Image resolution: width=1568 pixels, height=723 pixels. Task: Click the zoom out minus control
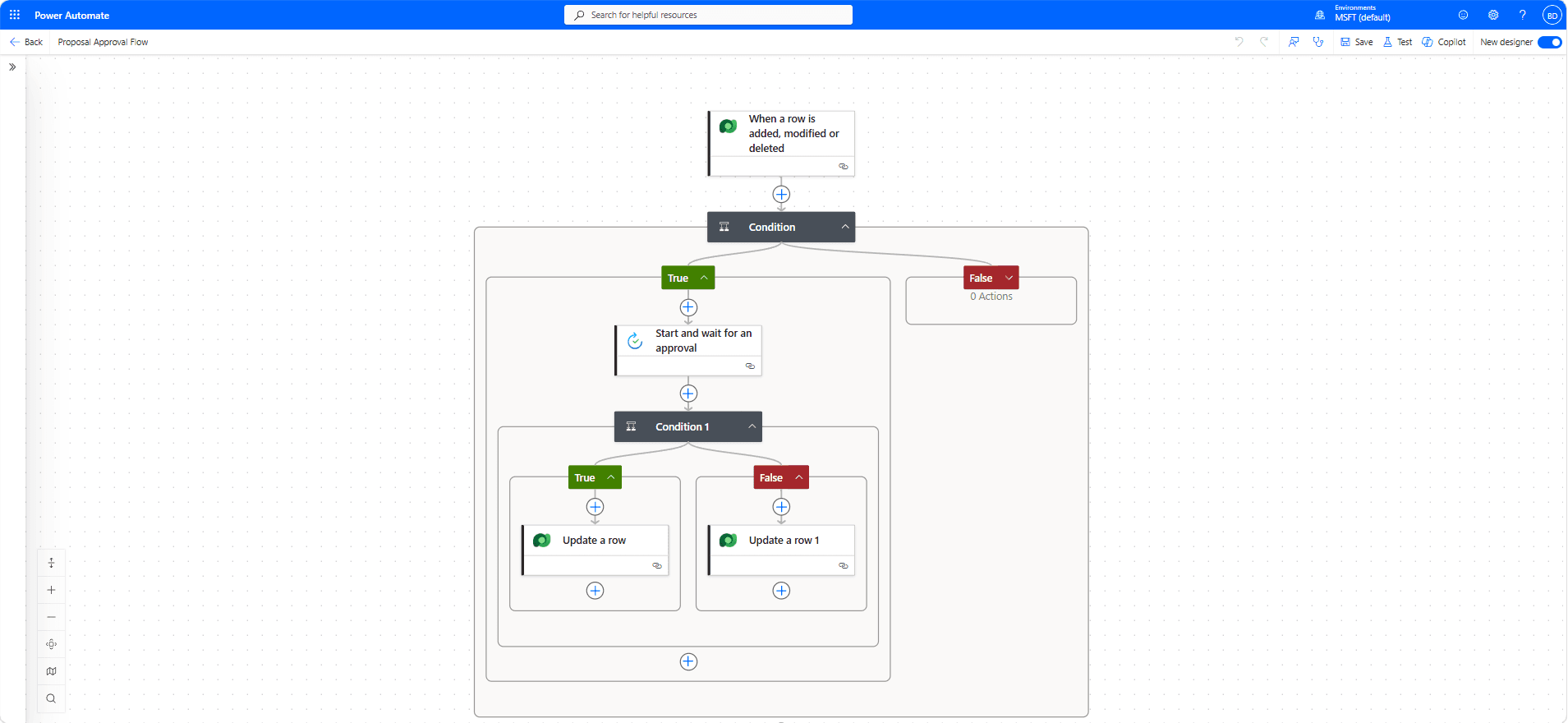point(51,617)
